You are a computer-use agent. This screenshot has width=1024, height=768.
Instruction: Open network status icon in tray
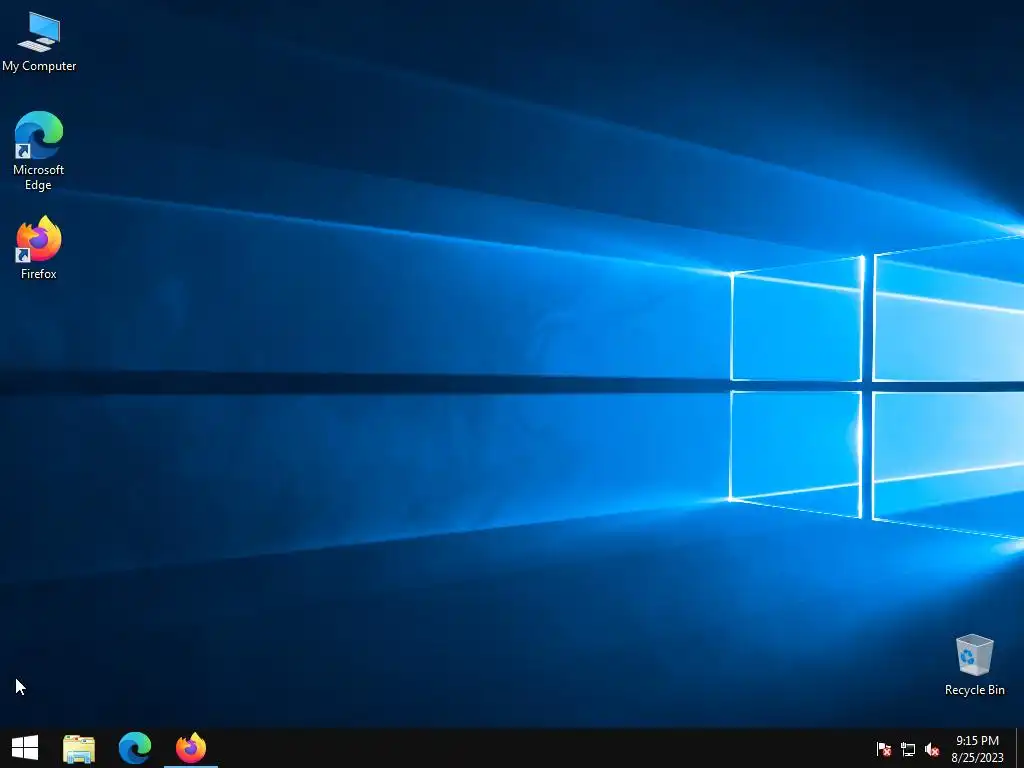coord(908,749)
